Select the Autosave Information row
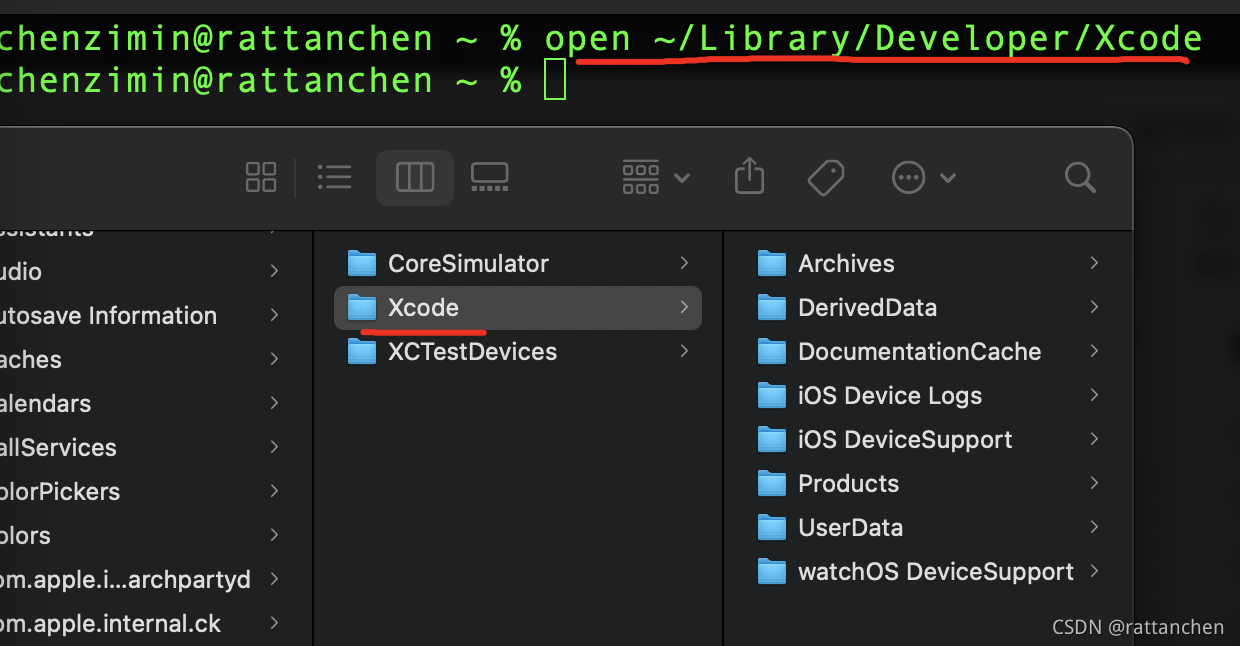This screenshot has height=646, width=1240. [x=145, y=315]
